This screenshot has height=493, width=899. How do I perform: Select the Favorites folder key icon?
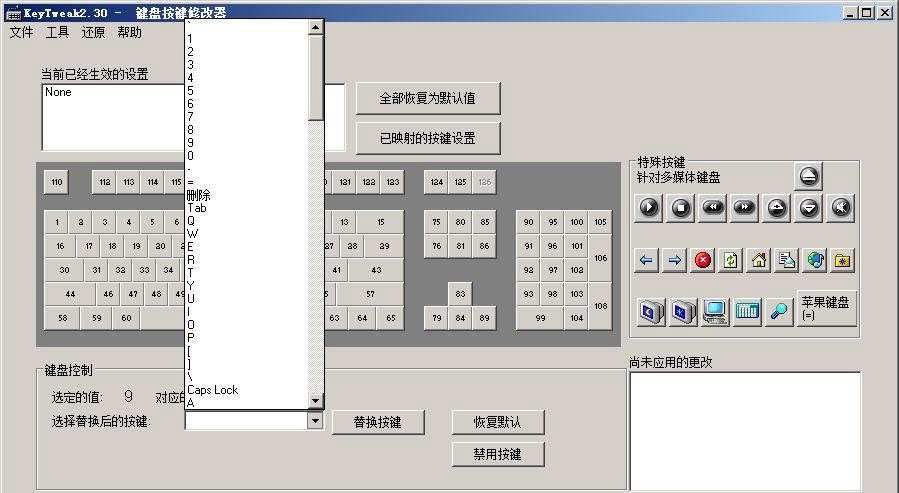pos(843,260)
